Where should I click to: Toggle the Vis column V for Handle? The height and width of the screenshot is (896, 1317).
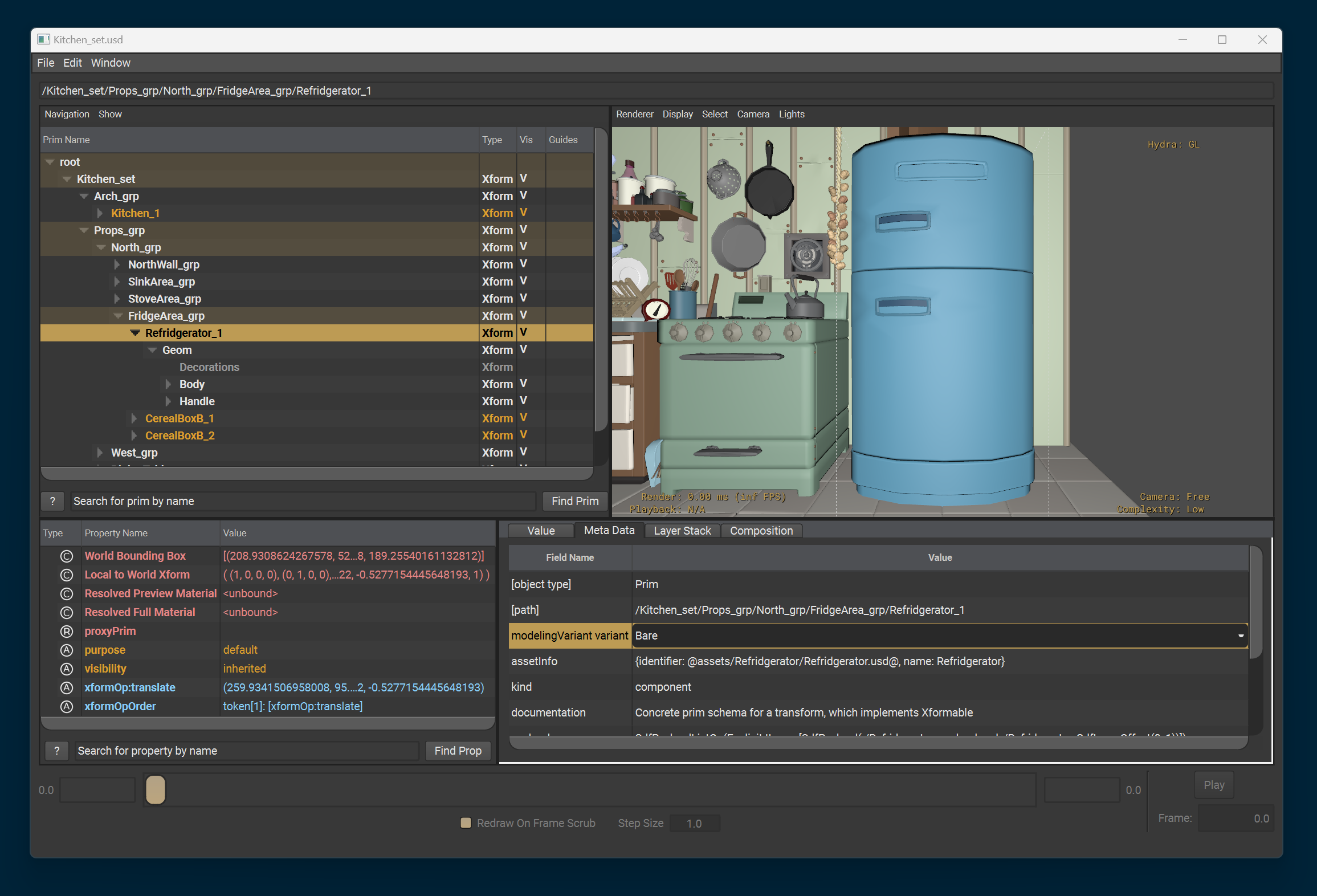(523, 401)
